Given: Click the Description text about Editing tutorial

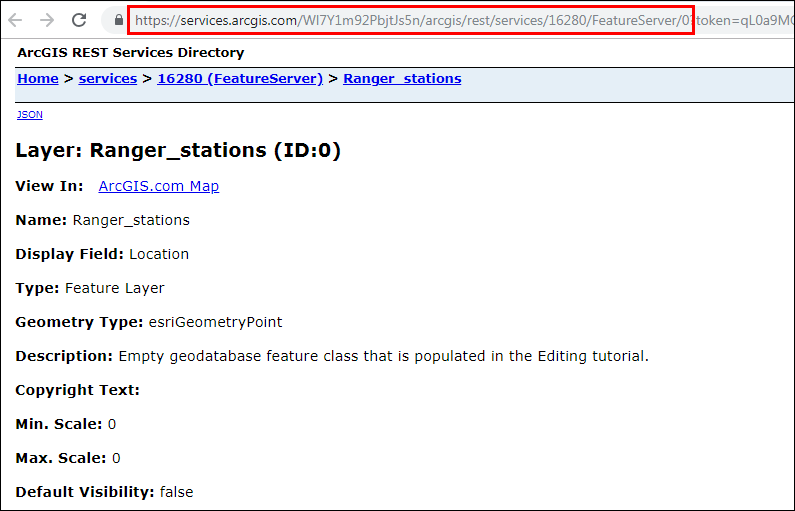Looking at the screenshot, I should (x=384, y=356).
